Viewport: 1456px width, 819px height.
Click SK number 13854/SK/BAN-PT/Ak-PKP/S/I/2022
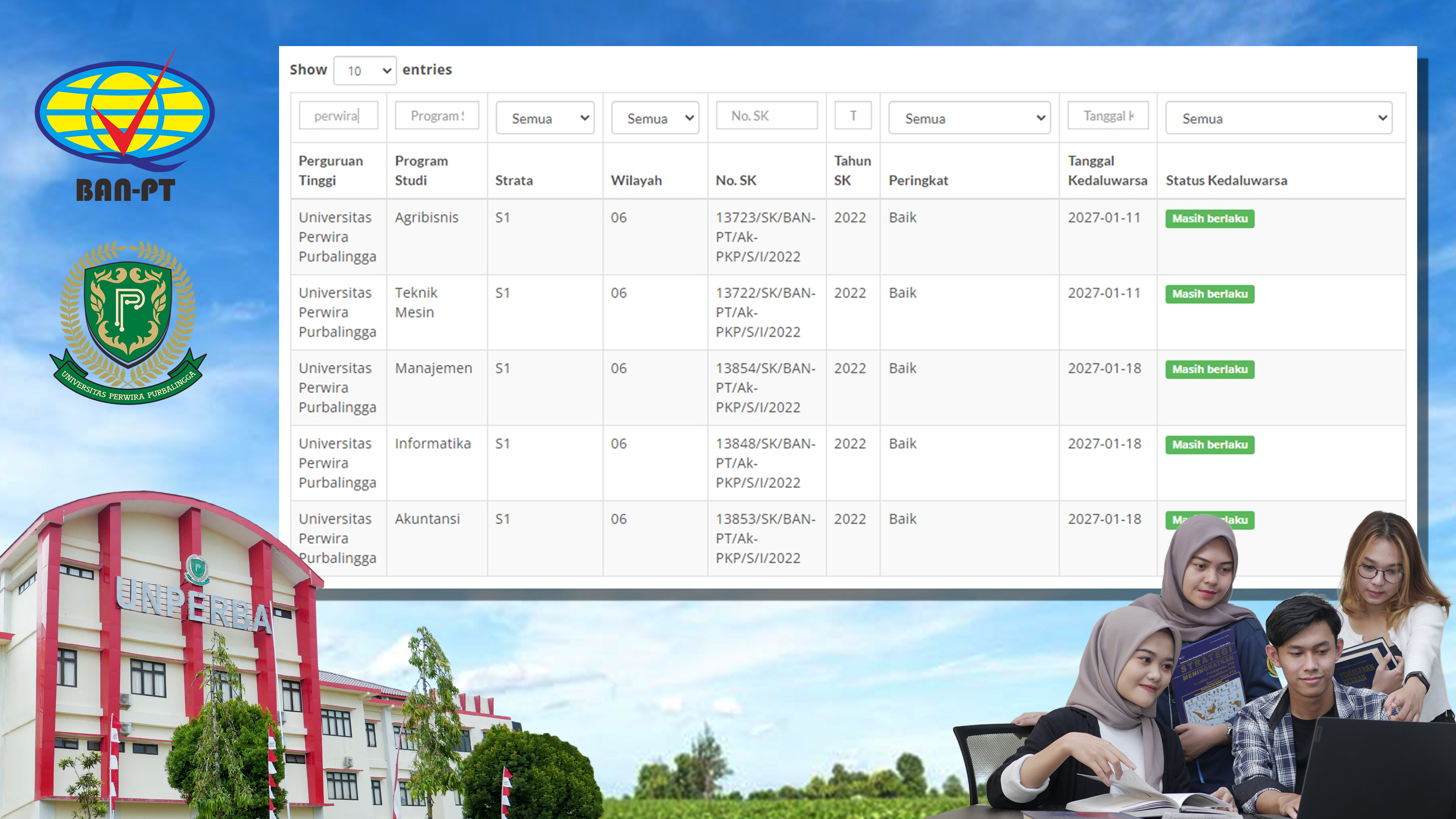[766, 387]
